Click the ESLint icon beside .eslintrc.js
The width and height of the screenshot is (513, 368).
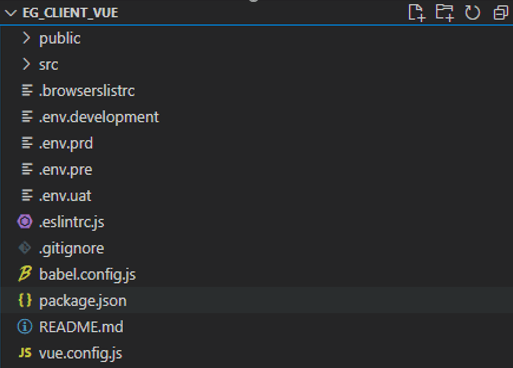[x=25, y=222]
